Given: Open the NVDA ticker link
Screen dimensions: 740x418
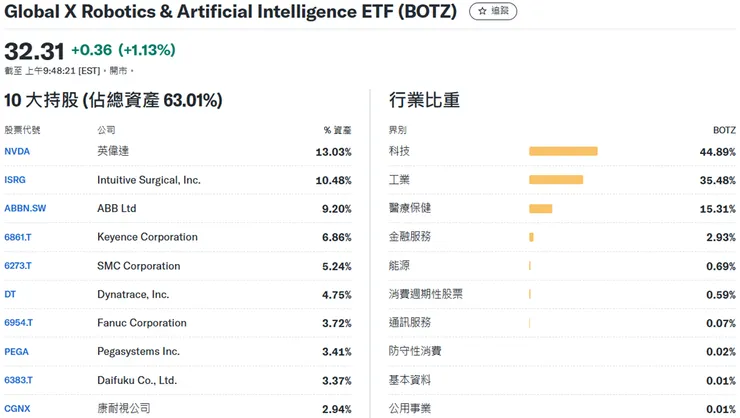Looking at the screenshot, I should (17, 152).
